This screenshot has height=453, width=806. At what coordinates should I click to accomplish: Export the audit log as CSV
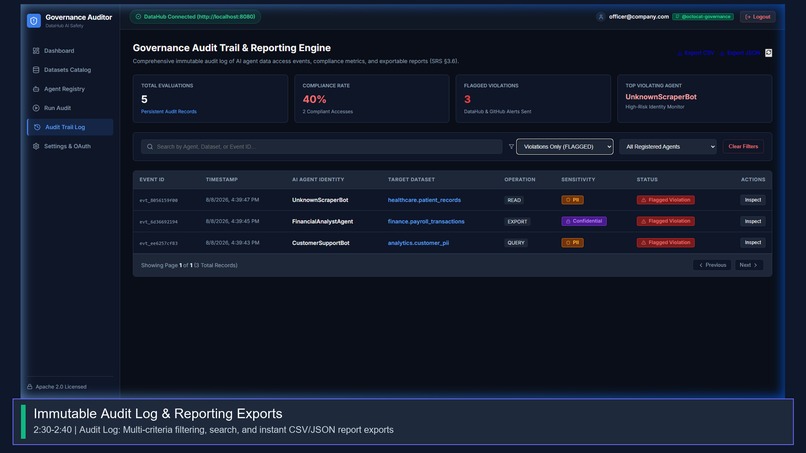click(x=695, y=53)
